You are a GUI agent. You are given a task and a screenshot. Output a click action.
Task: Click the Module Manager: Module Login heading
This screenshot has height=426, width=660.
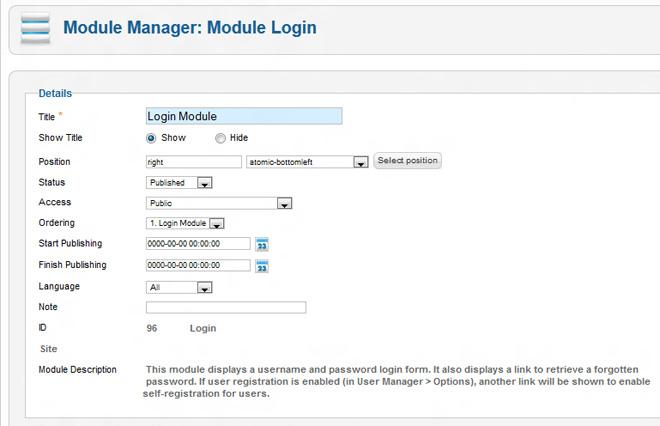[x=190, y=28]
